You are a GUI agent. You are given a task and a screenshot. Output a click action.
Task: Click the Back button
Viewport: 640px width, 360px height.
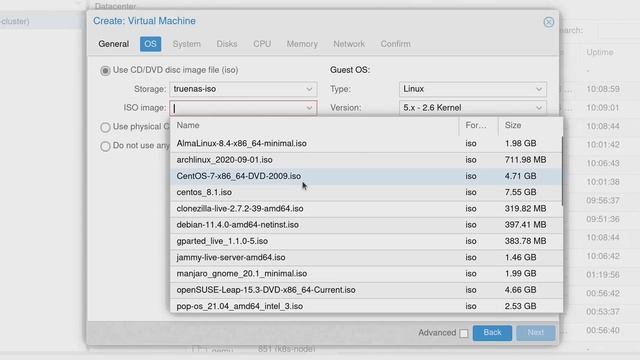pyautogui.click(x=492, y=333)
